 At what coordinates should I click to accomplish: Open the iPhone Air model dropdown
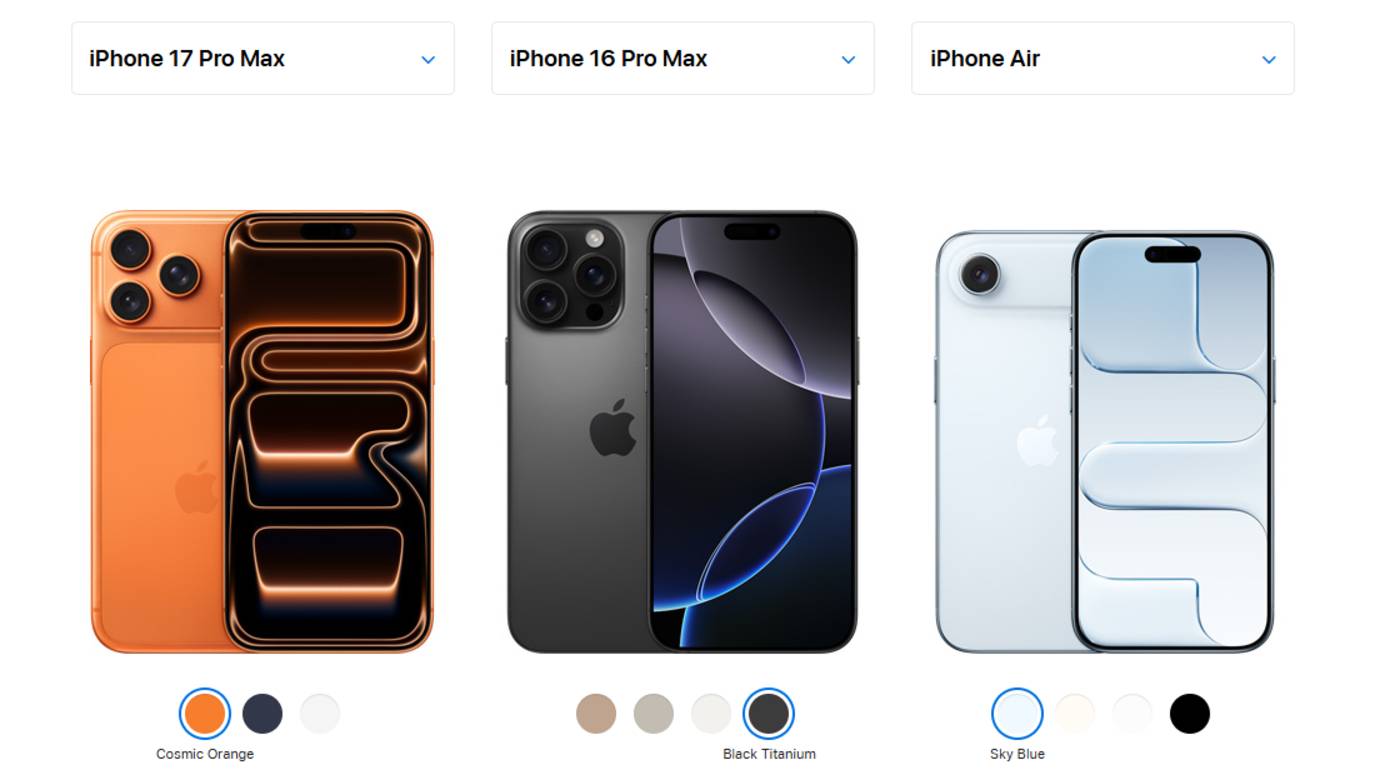1103,58
